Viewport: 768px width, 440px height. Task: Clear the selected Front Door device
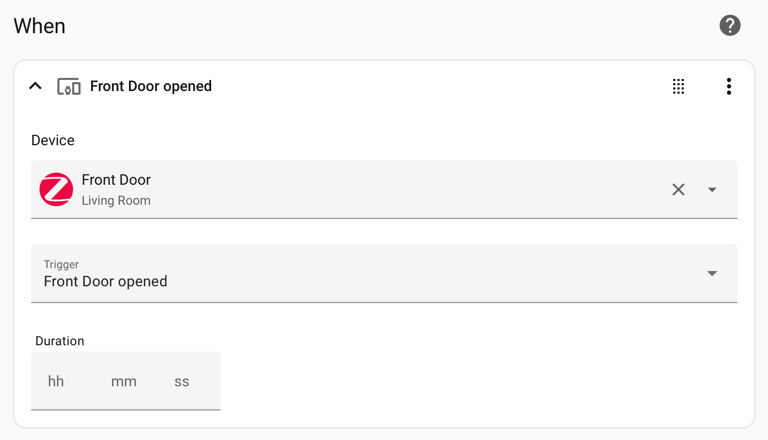pos(678,189)
